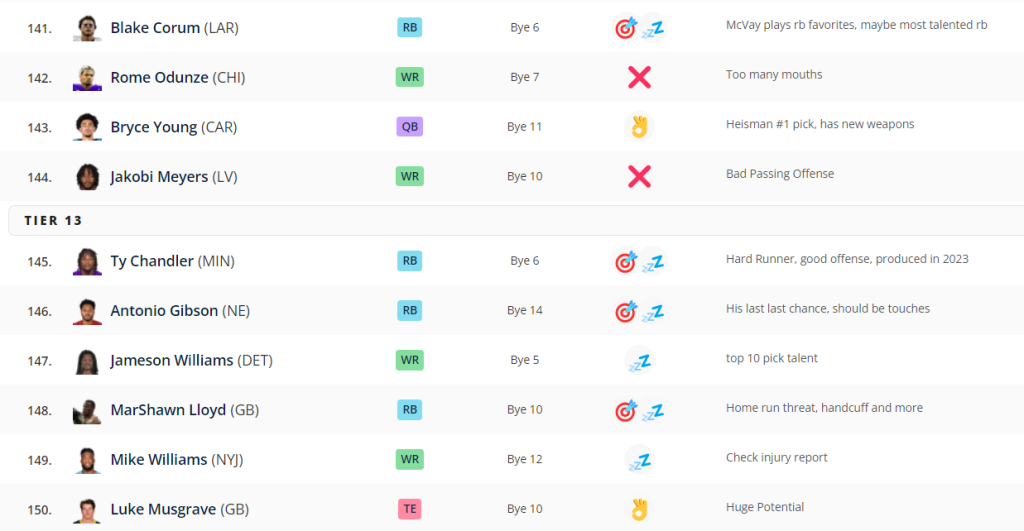
Task: Click Jakobi Meyers headshot thumbnail
Action: pyautogui.click(x=88, y=177)
